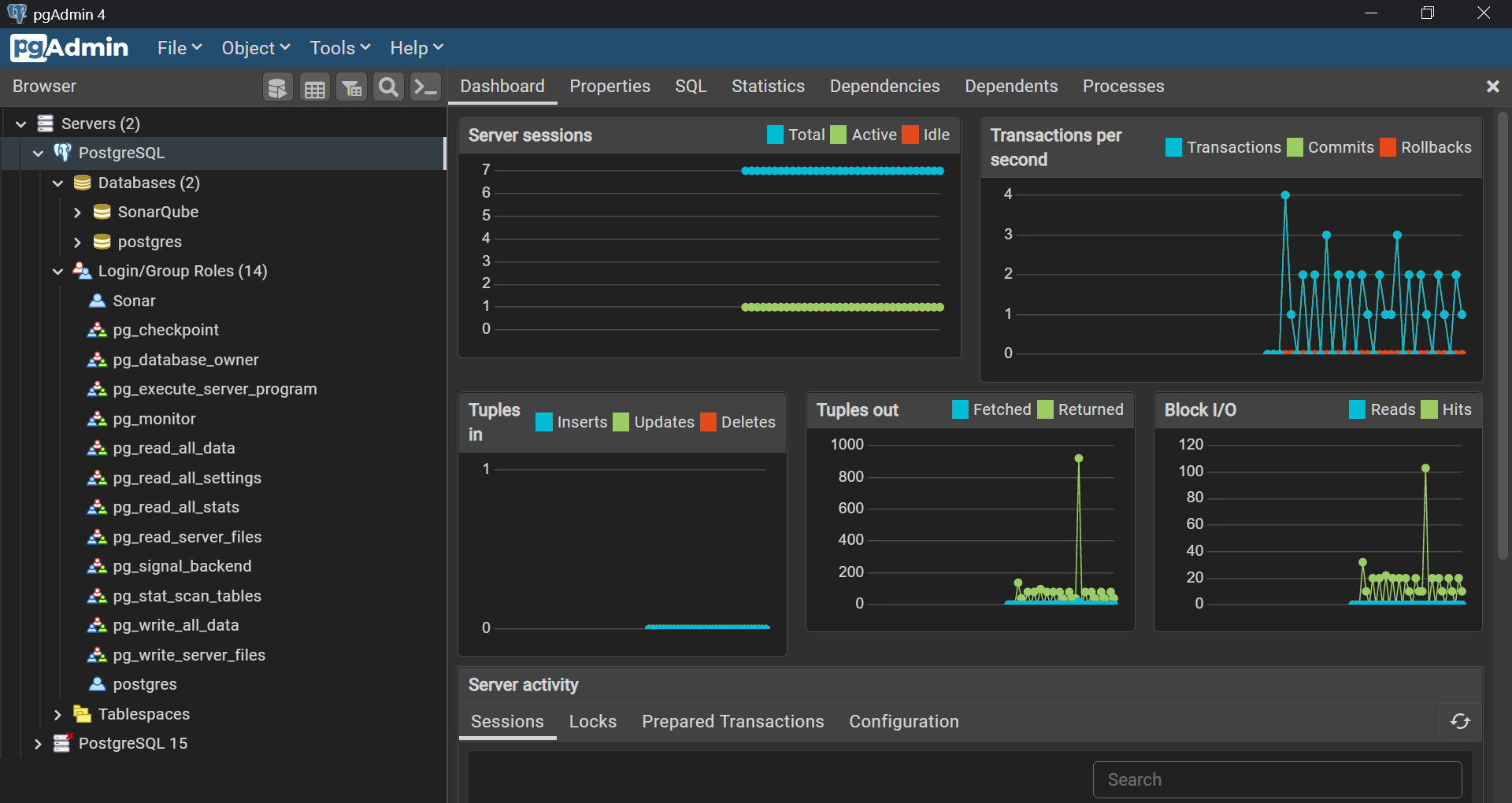Open the Object menu

[x=255, y=48]
